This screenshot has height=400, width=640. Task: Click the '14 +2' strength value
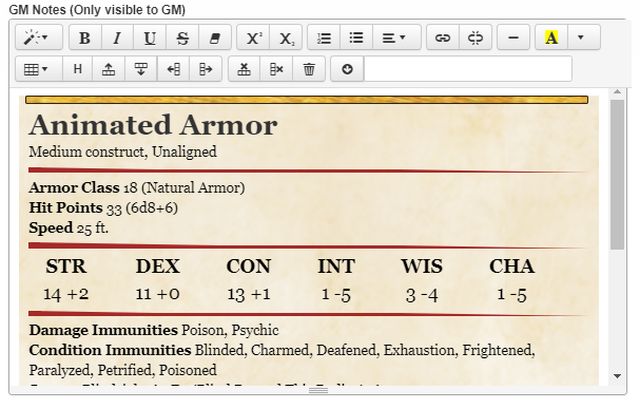click(x=66, y=294)
